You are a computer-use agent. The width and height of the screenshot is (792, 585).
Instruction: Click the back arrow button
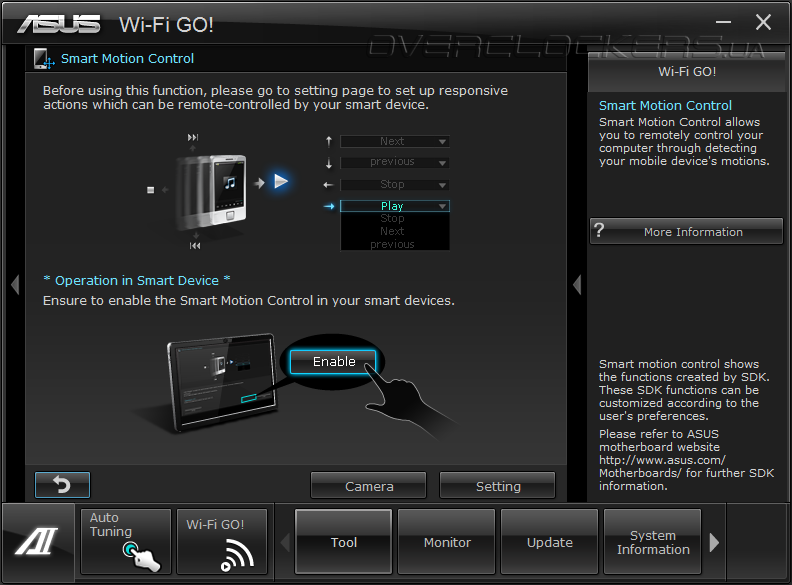coord(63,485)
